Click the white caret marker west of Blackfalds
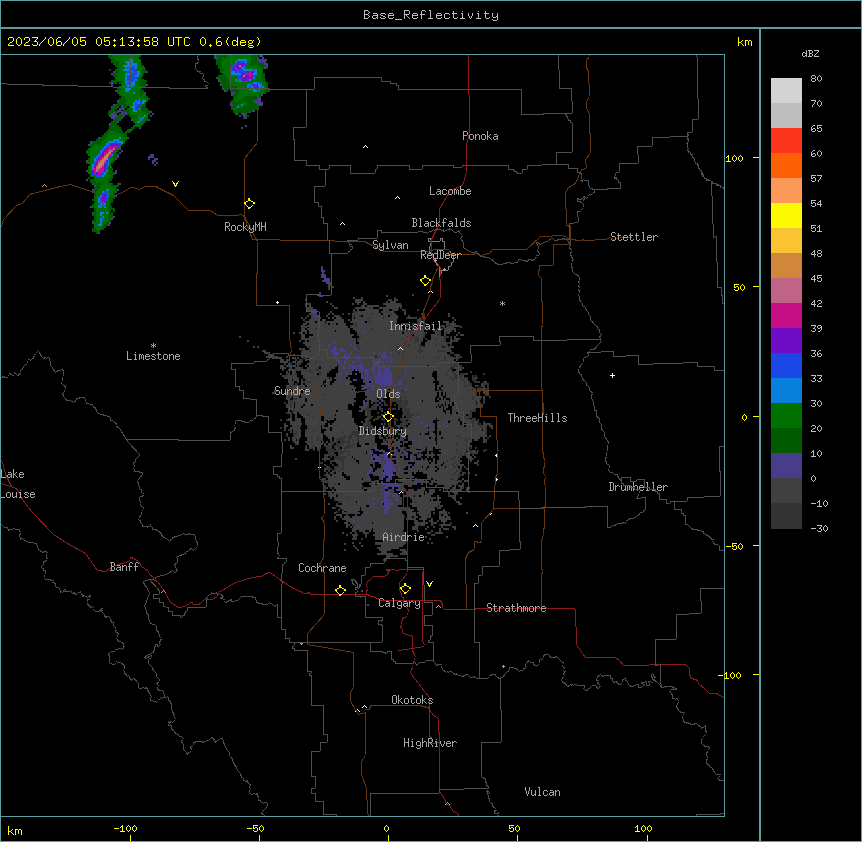The image size is (862, 842). [342, 224]
